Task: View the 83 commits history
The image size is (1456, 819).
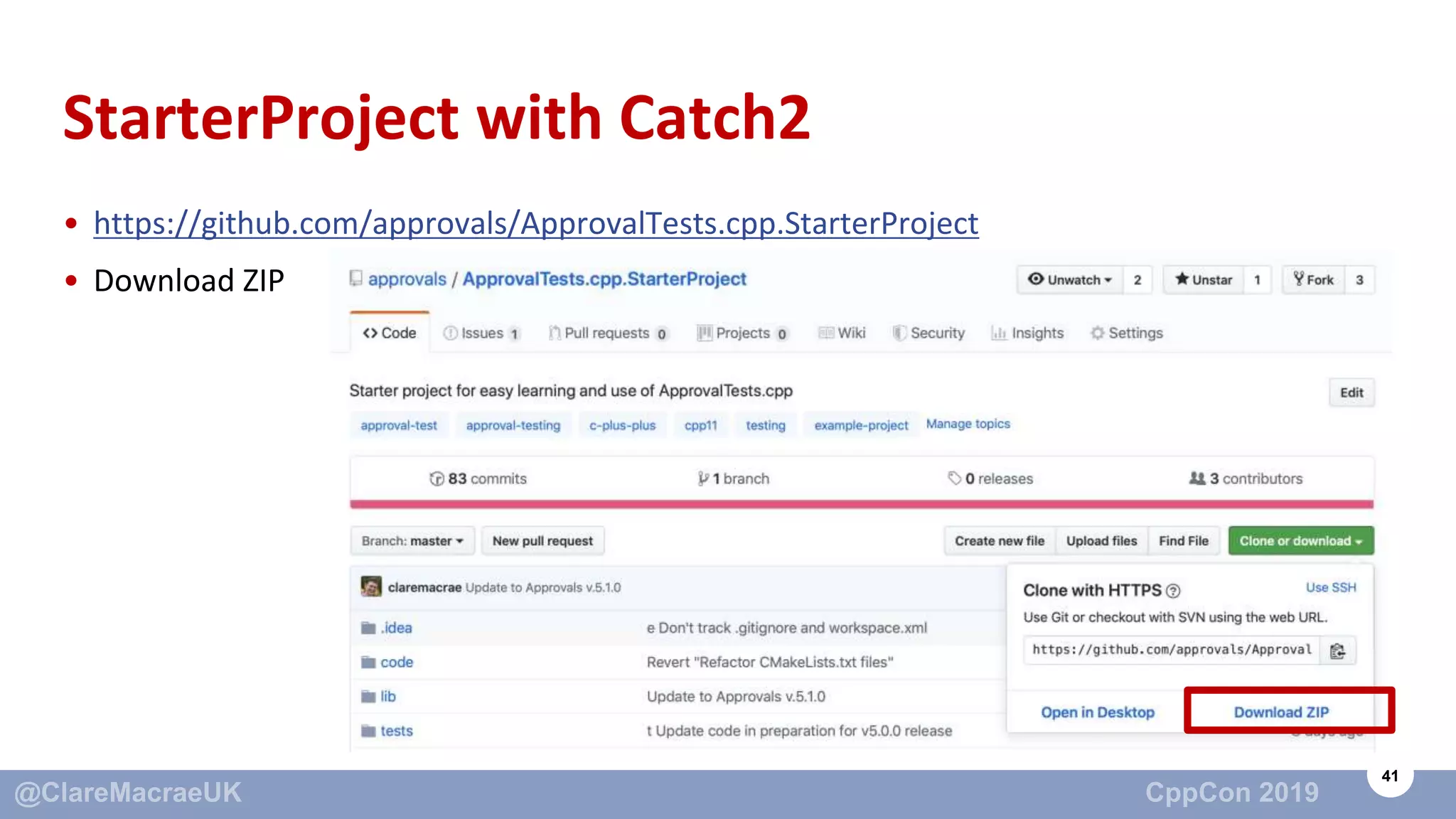Action: point(478,478)
